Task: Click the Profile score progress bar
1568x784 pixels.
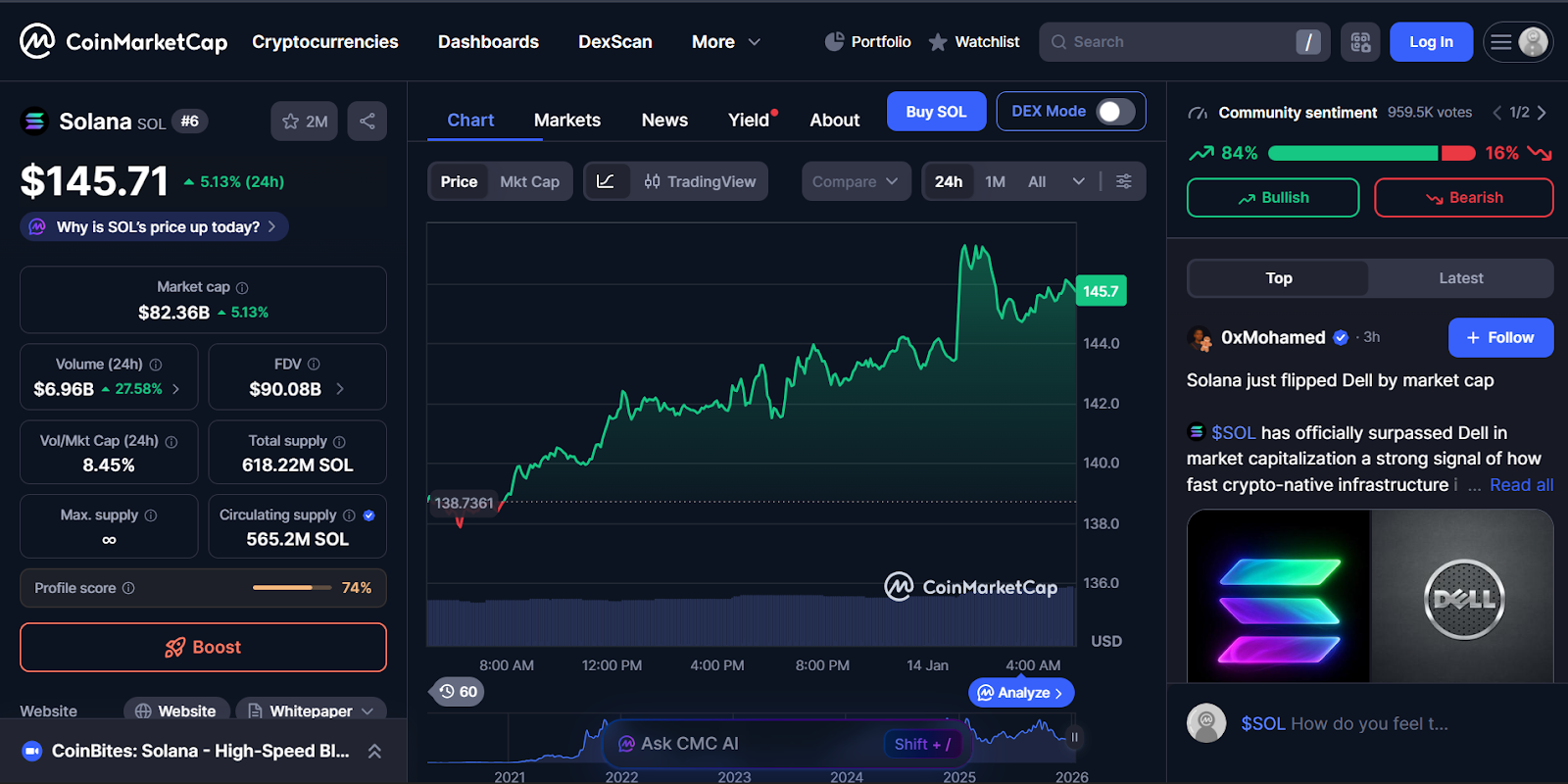Action: (282, 588)
